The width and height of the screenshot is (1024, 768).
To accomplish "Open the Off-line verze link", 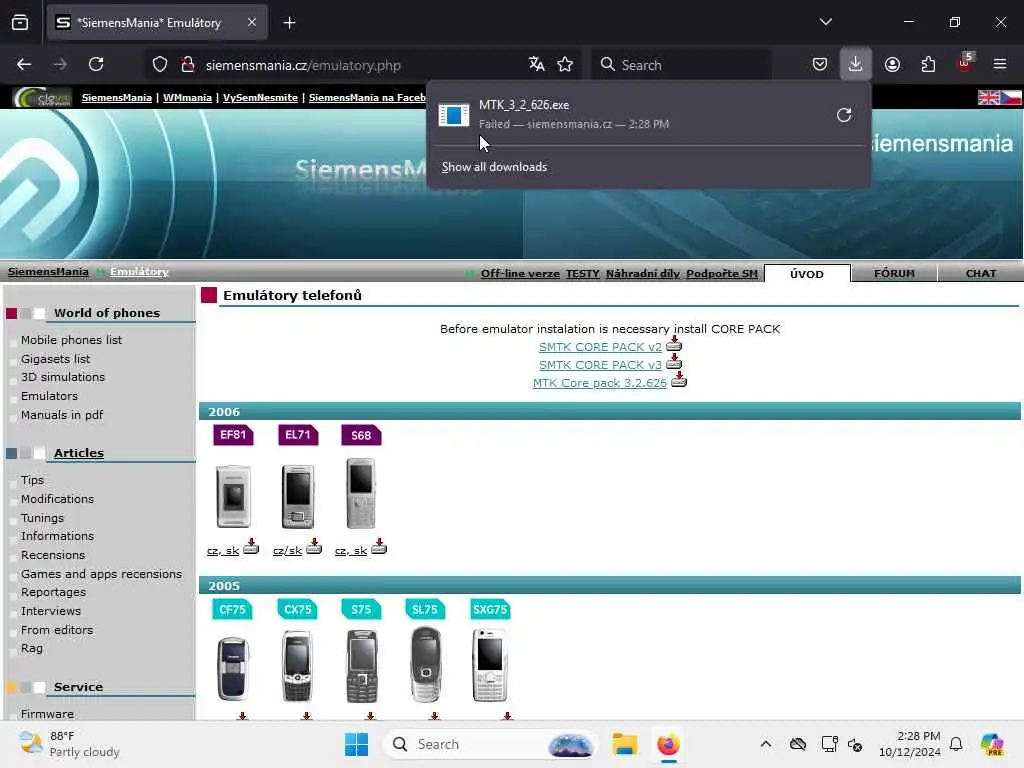I will pyautogui.click(x=520, y=274).
